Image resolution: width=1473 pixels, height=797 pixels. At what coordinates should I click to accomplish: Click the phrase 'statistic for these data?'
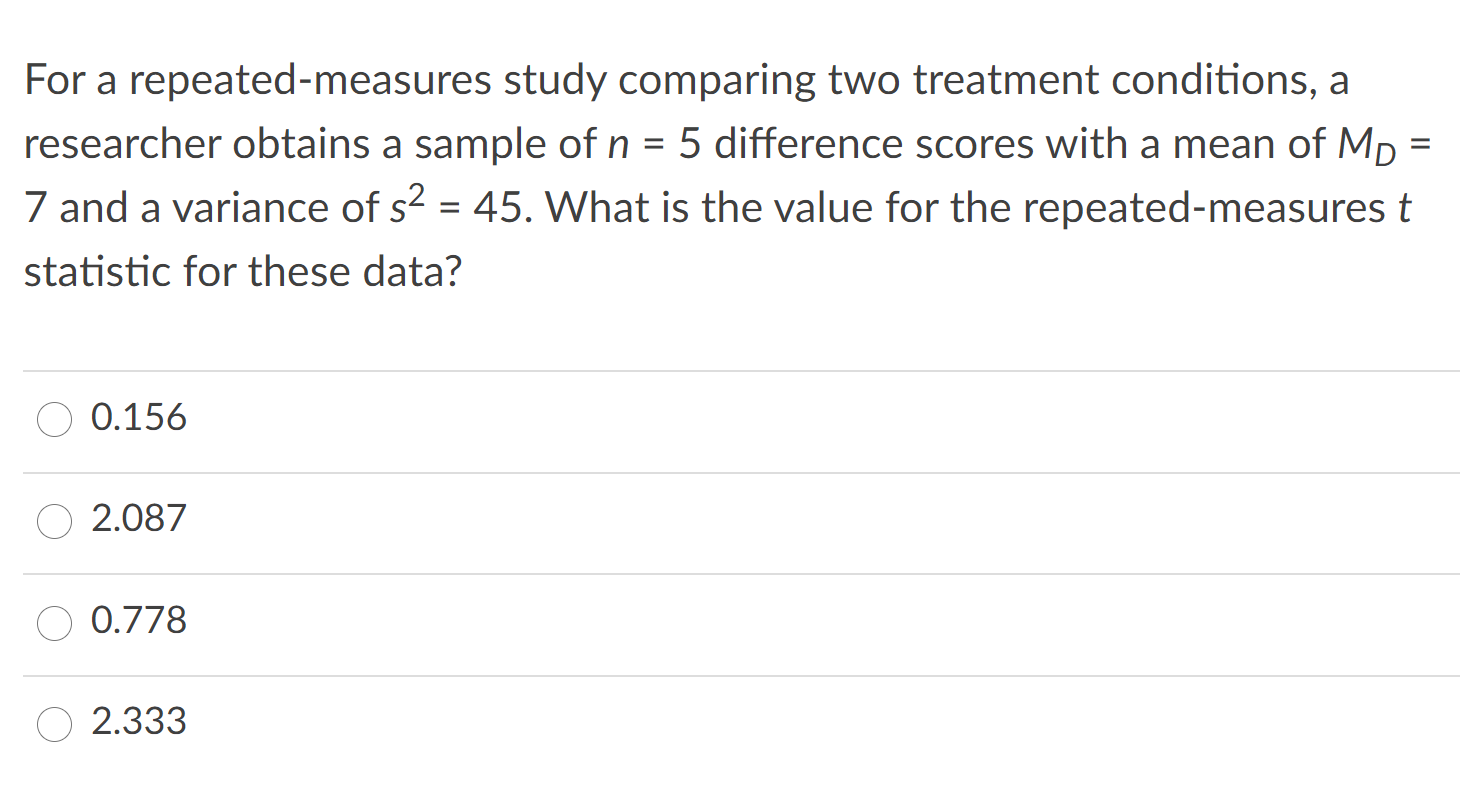242,272
